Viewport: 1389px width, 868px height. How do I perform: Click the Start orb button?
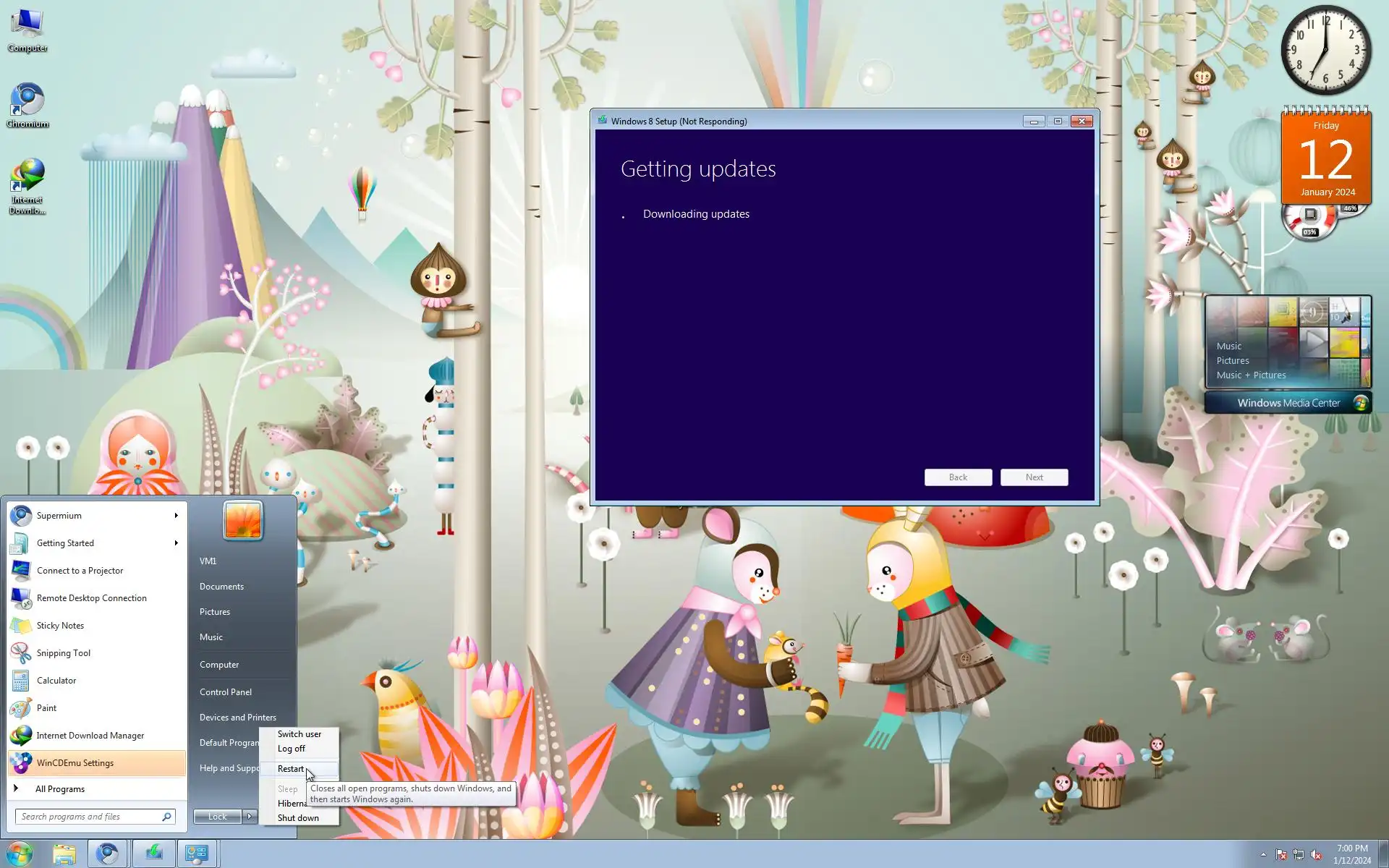coord(19,854)
